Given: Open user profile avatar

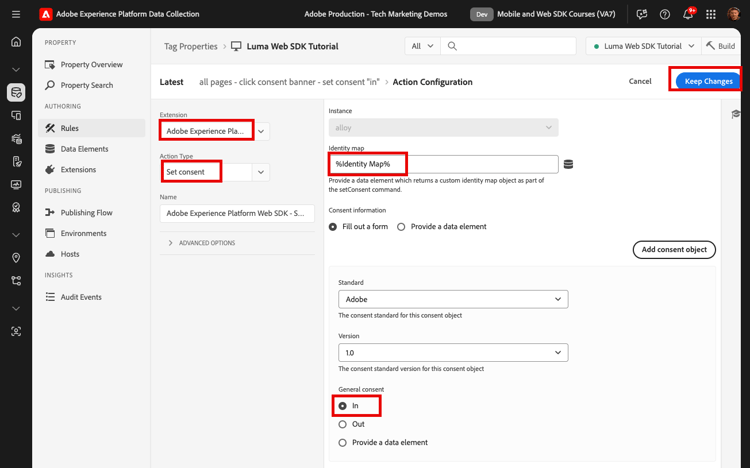Looking at the screenshot, I should click(734, 14).
